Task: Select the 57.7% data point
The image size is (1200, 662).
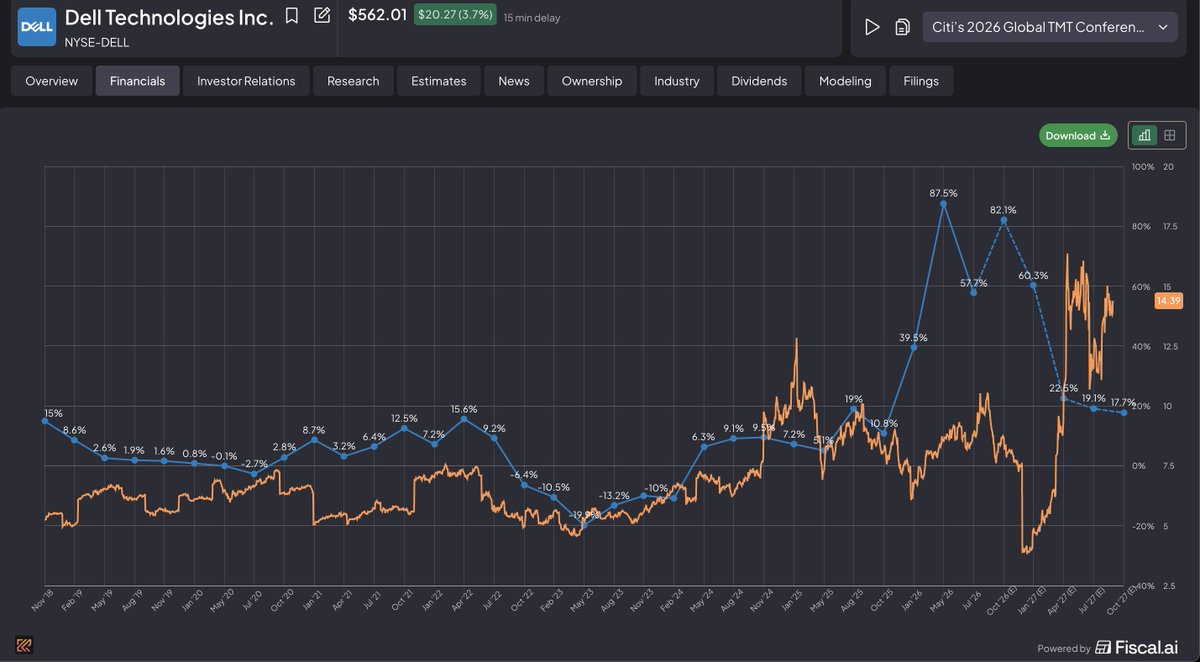Action: click(973, 293)
